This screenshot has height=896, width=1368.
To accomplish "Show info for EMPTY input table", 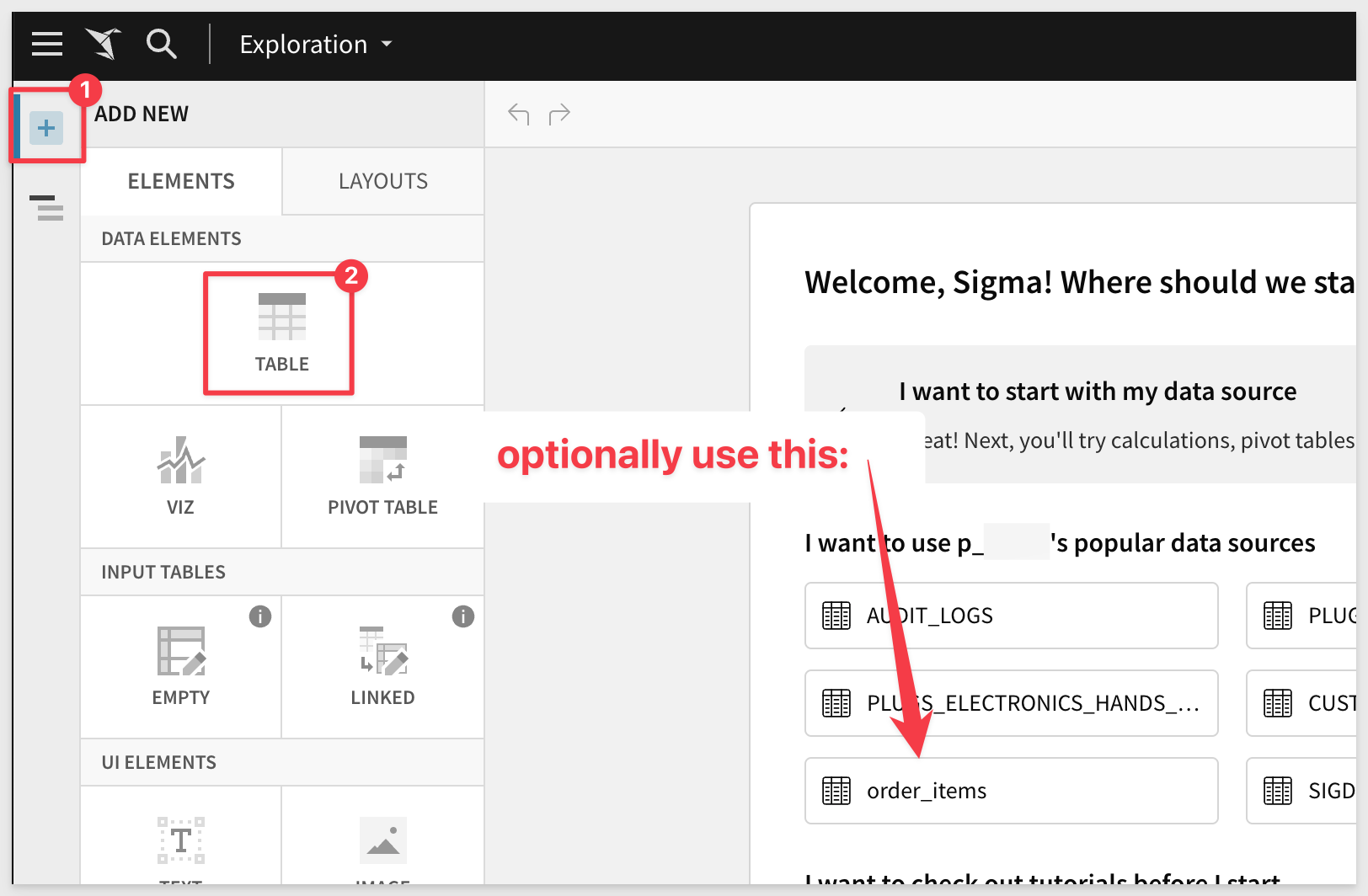I will click(260, 616).
